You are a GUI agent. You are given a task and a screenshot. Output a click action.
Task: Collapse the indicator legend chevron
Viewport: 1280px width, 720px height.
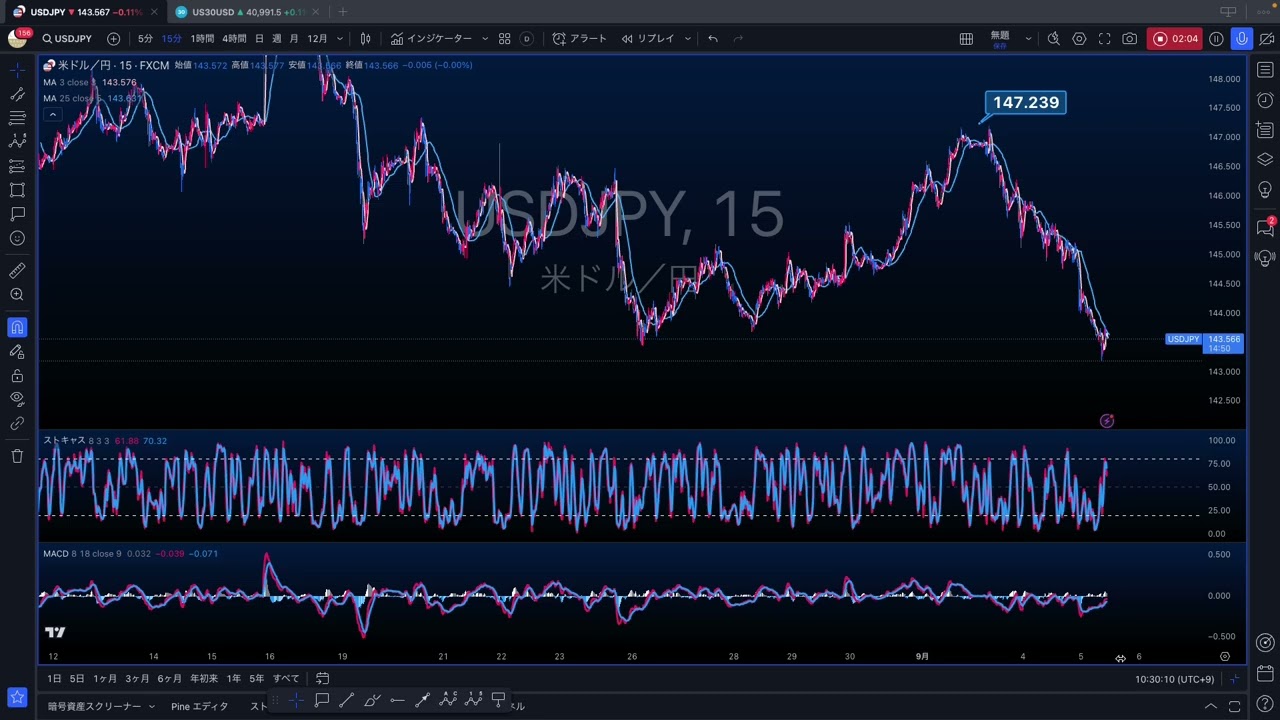(x=52, y=115)
